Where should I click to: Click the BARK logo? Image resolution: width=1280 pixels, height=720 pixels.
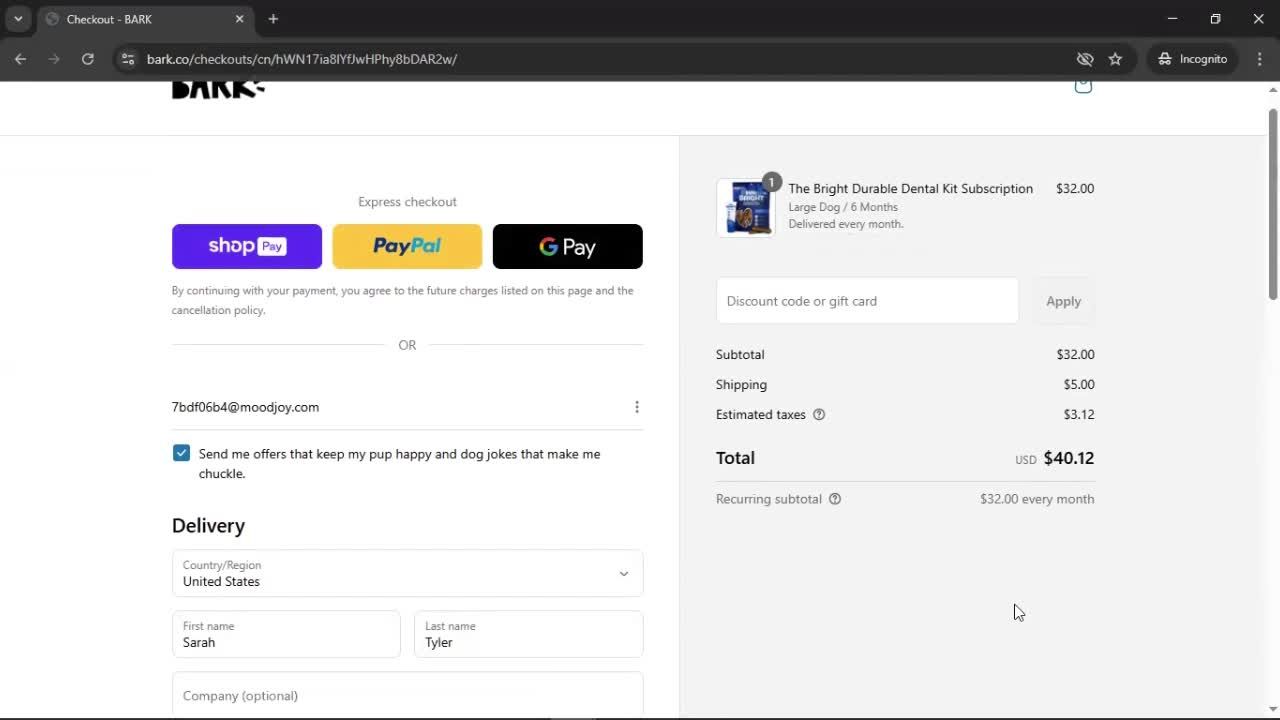tap(218, 90)
